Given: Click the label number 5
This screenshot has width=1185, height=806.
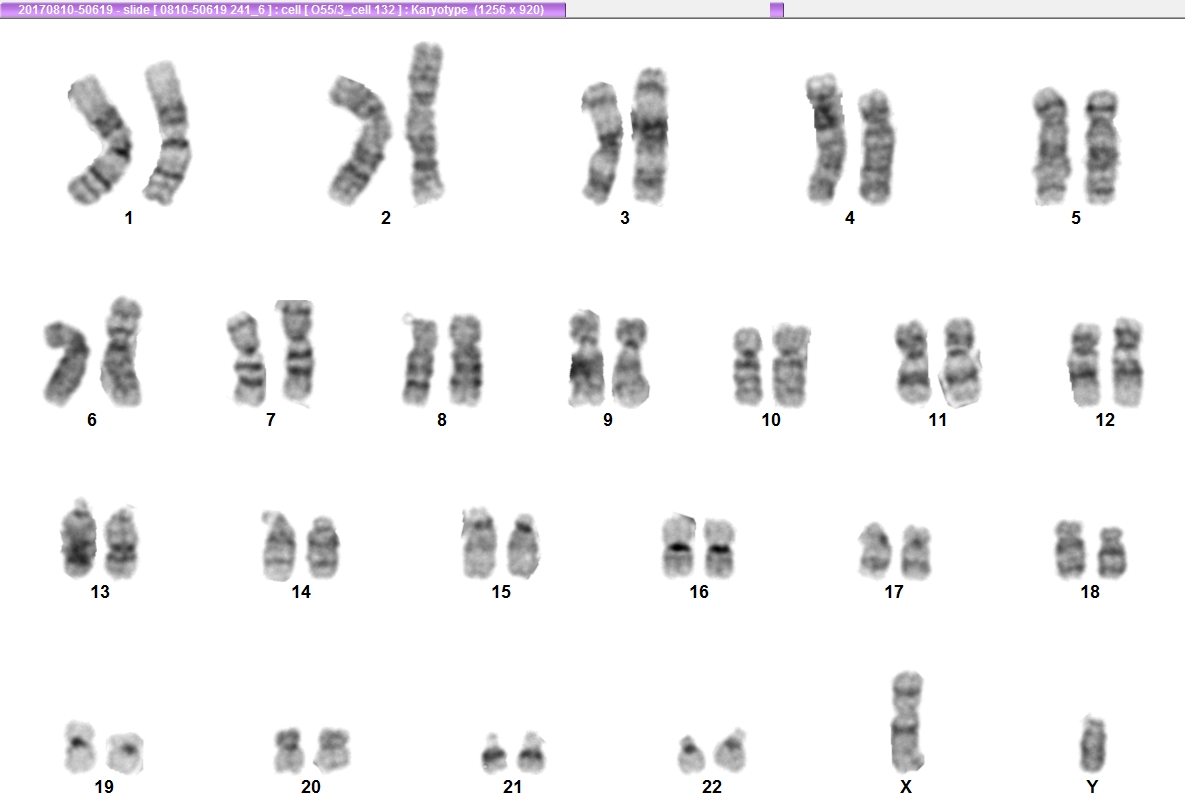Looking at the screenshot, I should pos(1075,218).
